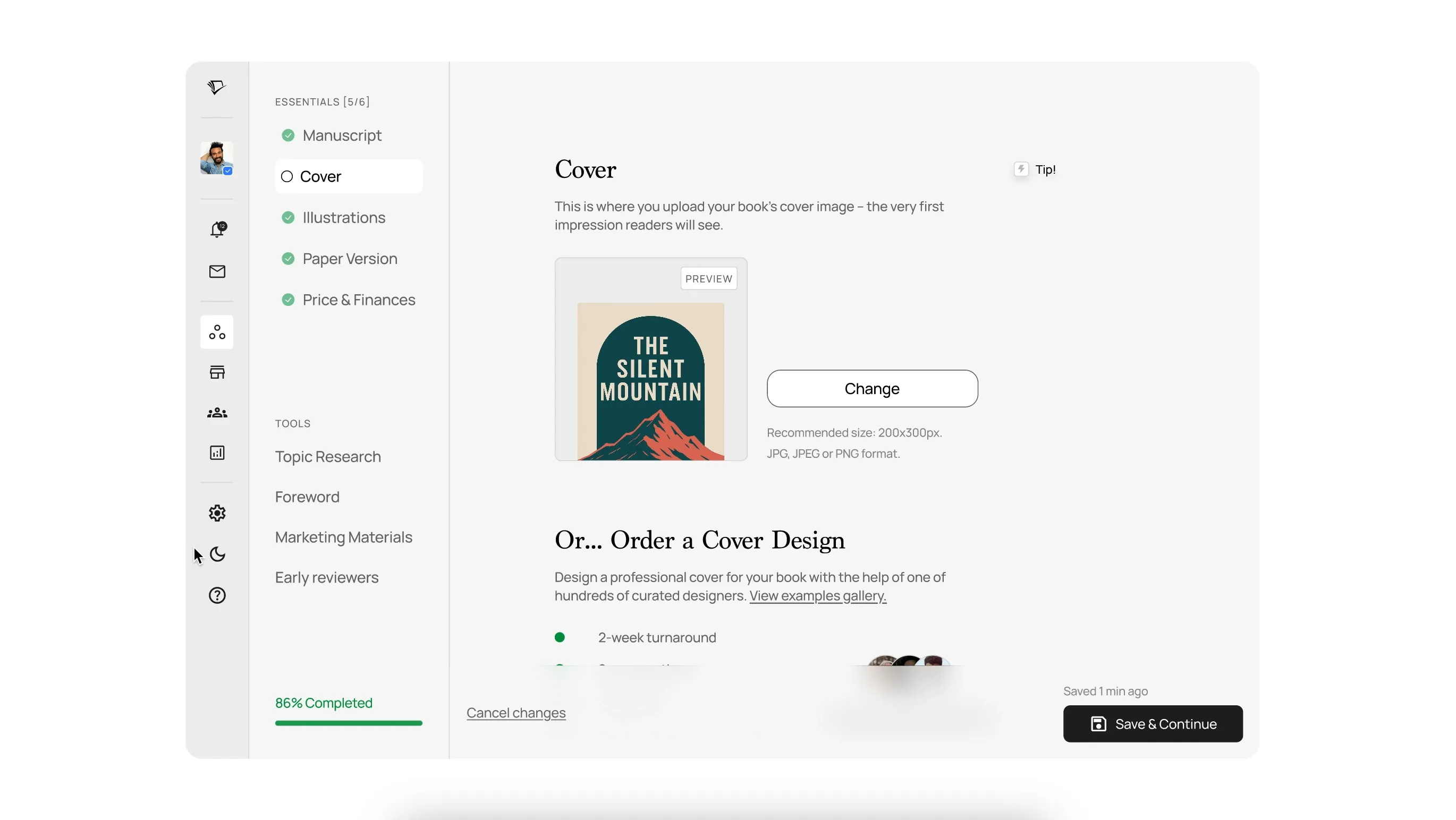Image resolution: width=1456 pixels, height=820 pixels.
Task: Open the community people icon
Action: [217, 413]
